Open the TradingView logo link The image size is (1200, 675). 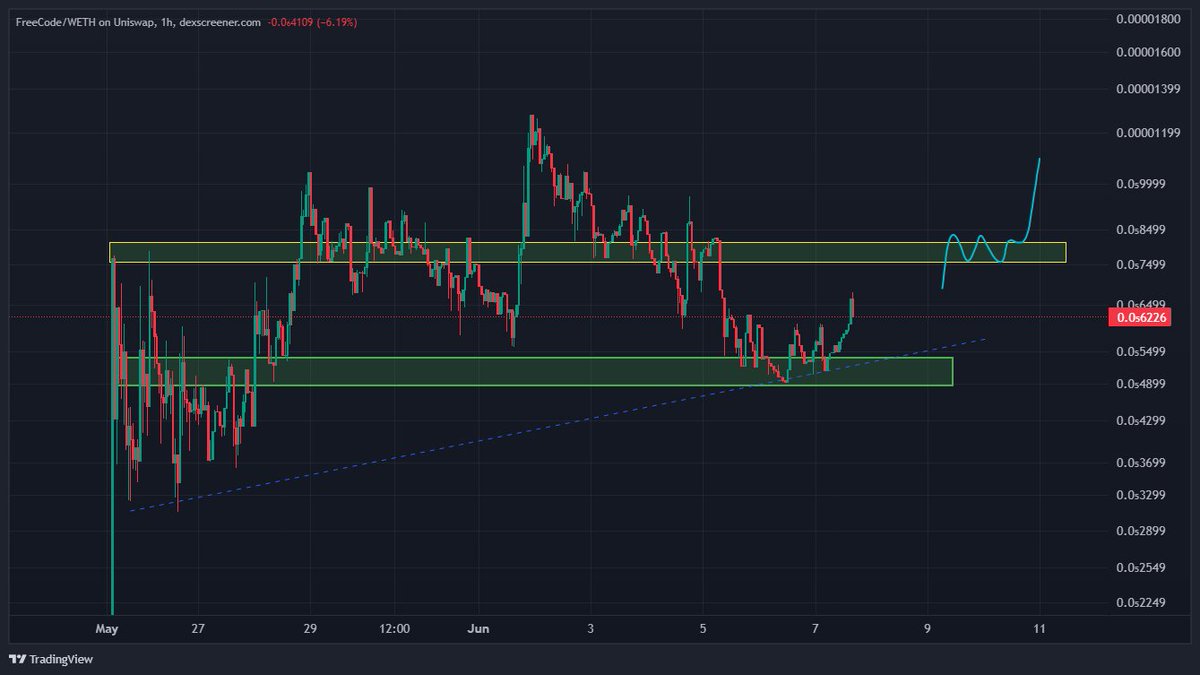pos(50,659)
